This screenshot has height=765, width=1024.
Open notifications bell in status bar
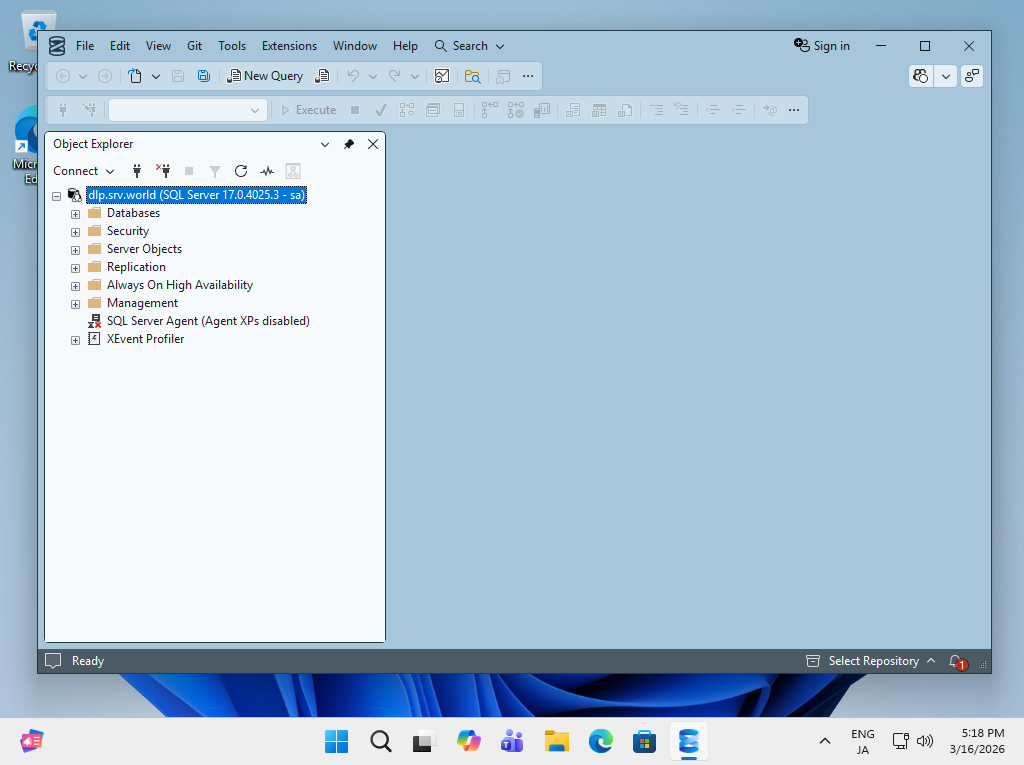click(x=957, y=661)
